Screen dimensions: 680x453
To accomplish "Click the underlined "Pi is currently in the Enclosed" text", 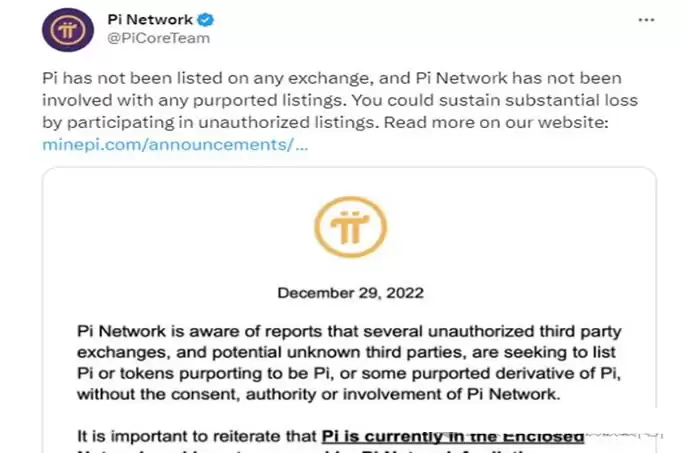I will coord(452,435).
